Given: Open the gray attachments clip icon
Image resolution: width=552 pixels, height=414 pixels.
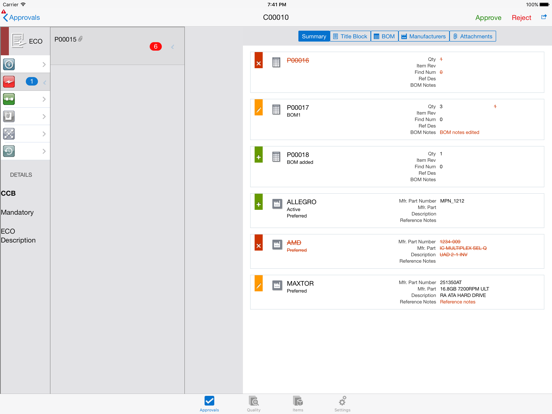Looking at the screenshot, I should coord(9,116).
